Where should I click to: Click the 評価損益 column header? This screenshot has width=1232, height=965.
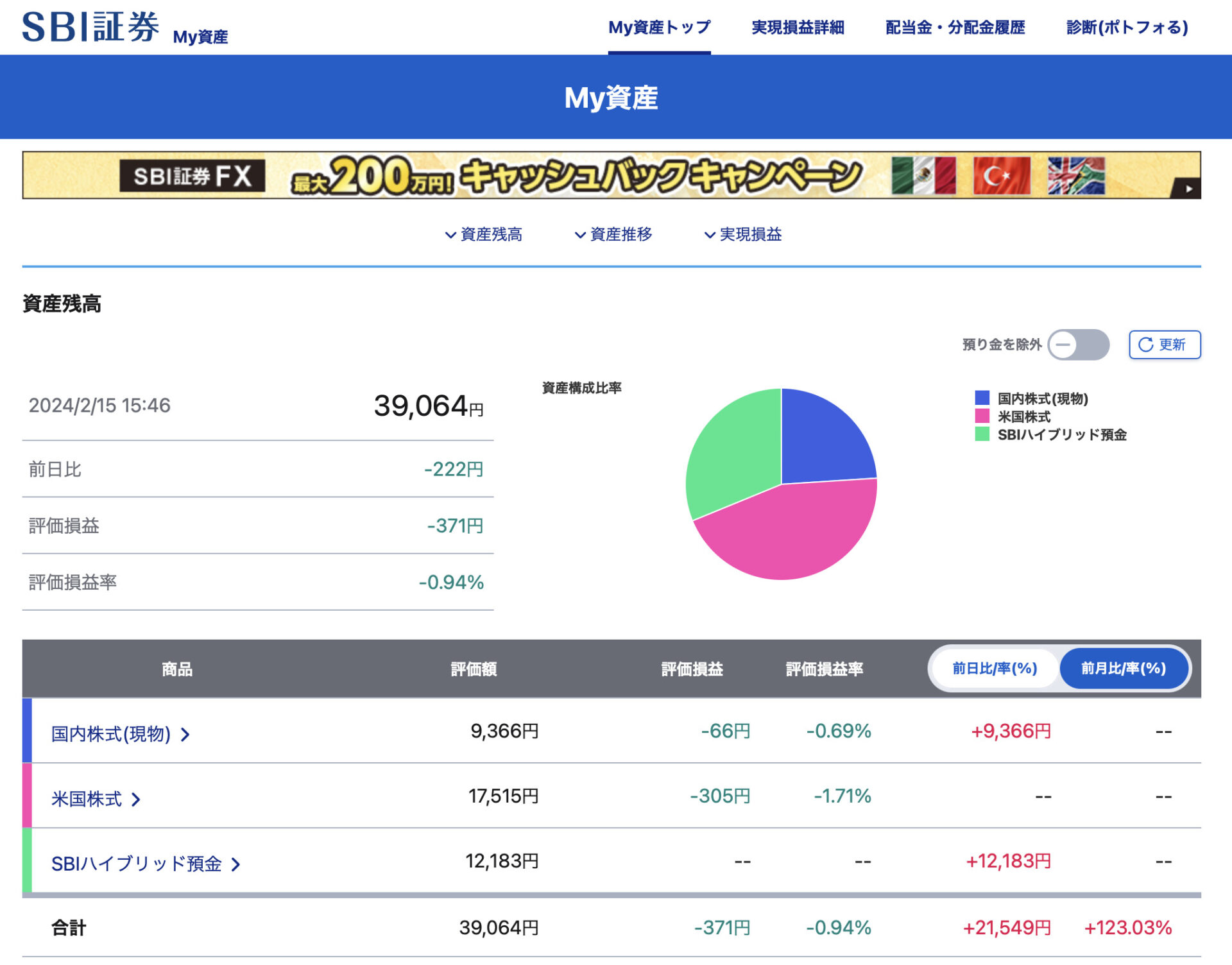click(x=692, y=669)
